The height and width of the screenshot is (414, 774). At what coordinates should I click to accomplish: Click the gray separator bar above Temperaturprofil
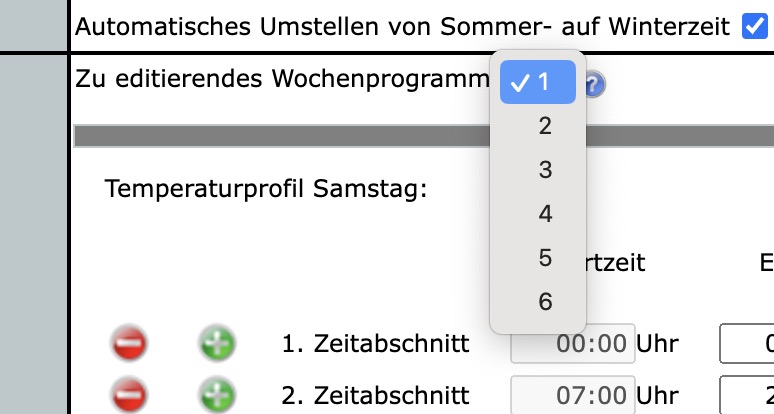(x=281, y=136)
